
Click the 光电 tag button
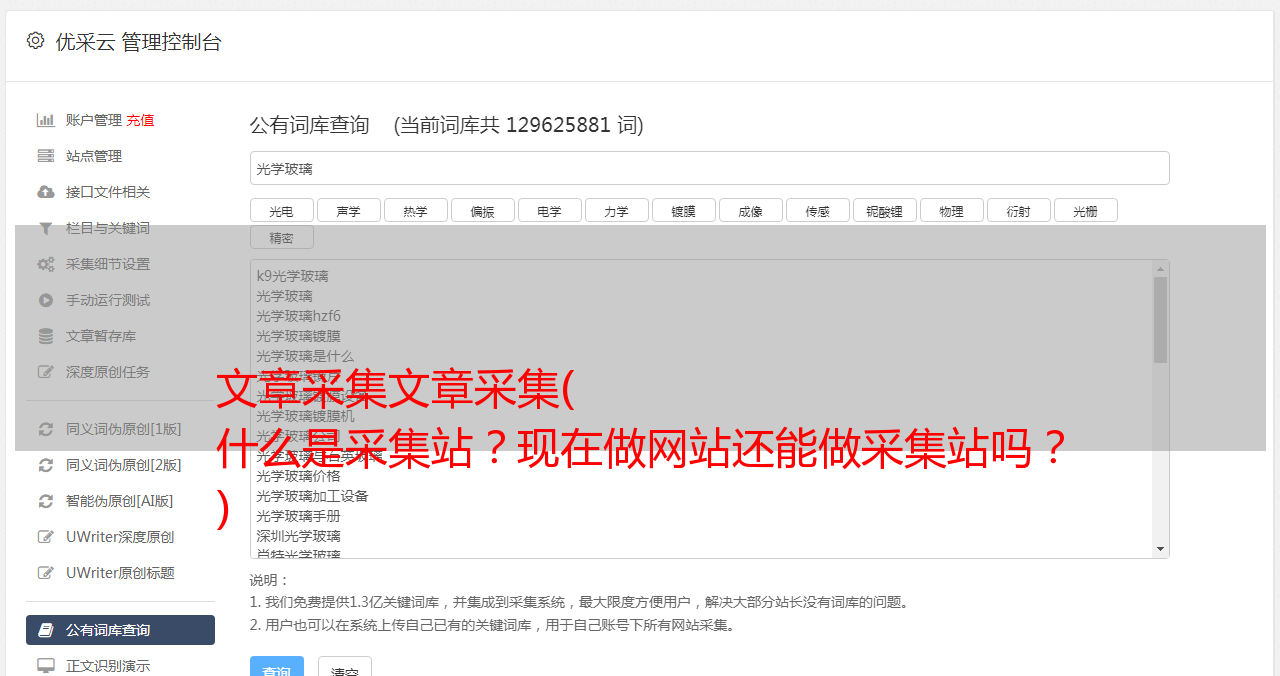pos(282,210)
